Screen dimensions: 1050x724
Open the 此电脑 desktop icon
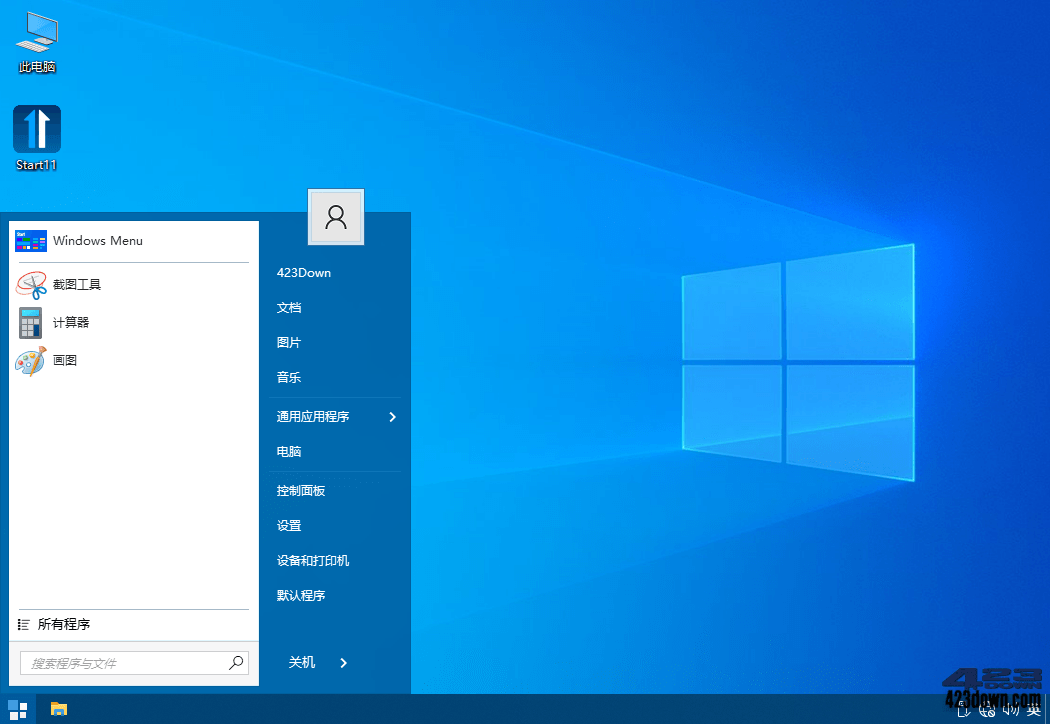(38, 42)
